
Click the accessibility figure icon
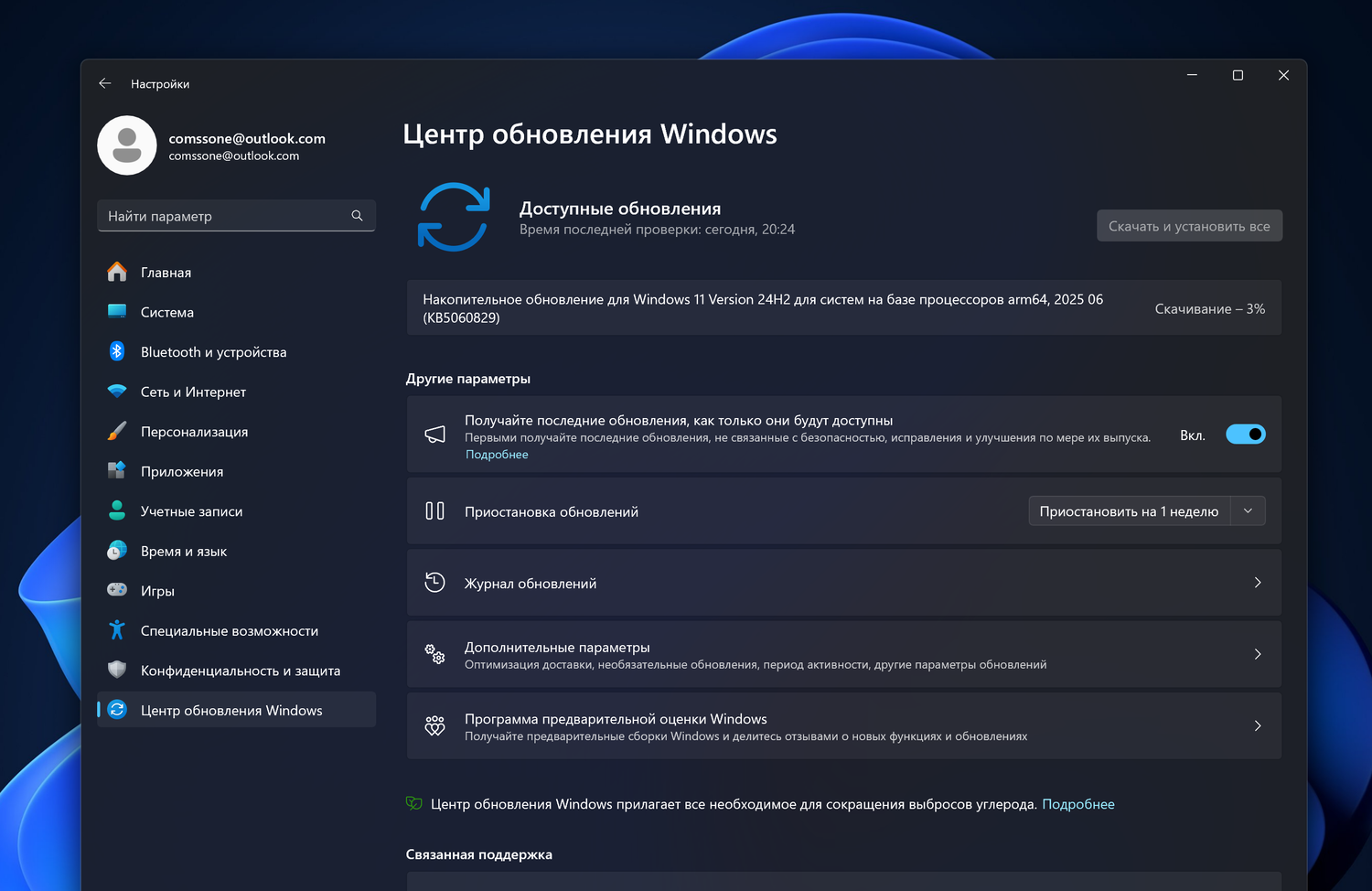coord(117,630)
